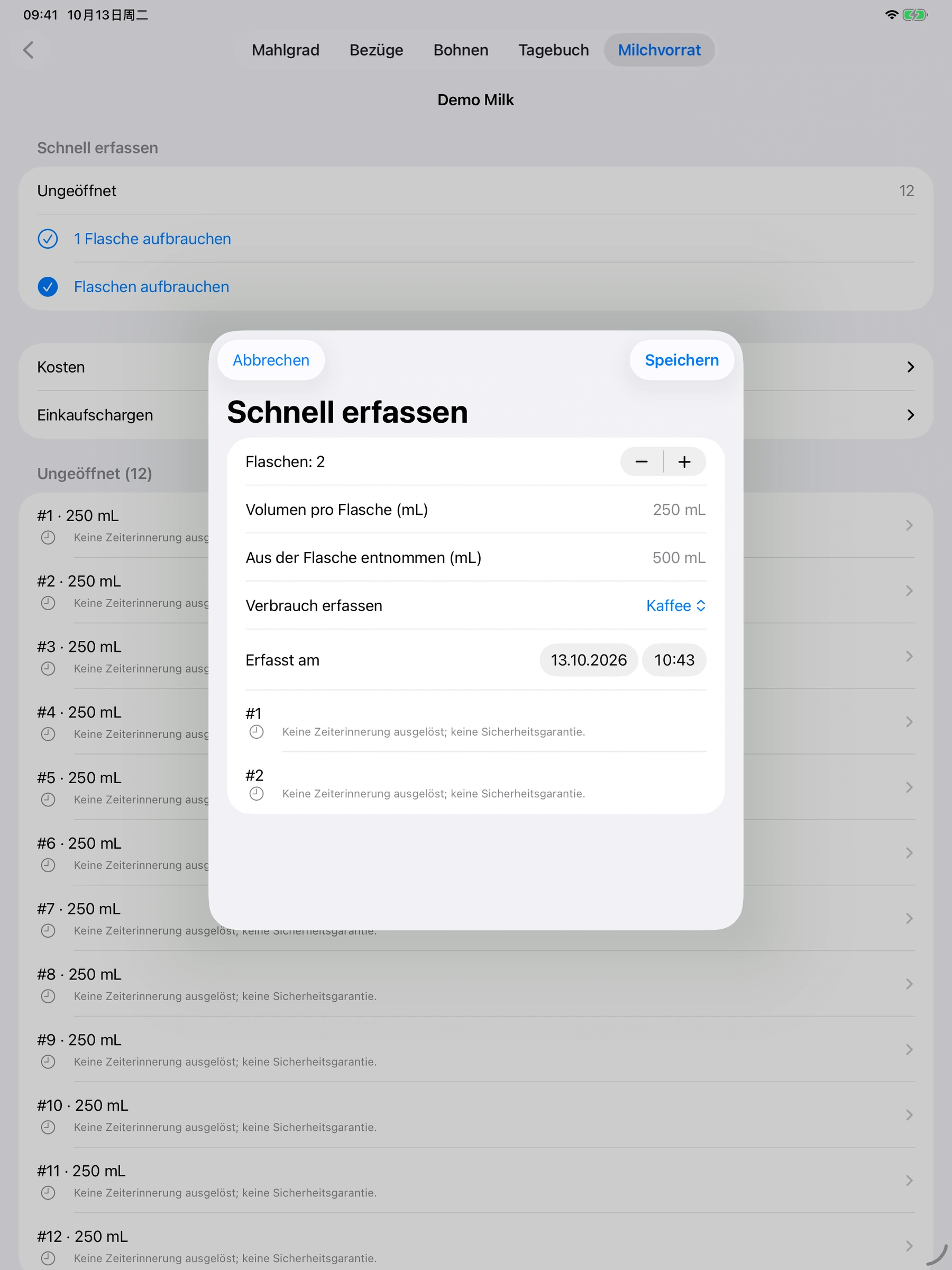Increase bottle count with plus button
This screenshot has height=1270, width=952.
pyautogui.click(x=684, y=461)
